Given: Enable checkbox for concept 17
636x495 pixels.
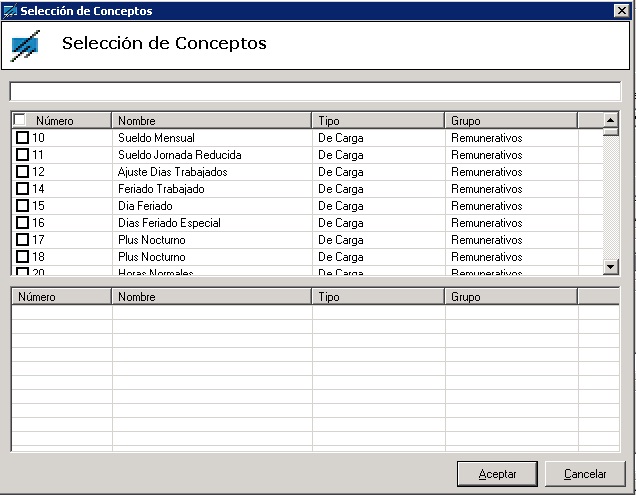Looking at the screenshot, I should [x=23, y=240].
